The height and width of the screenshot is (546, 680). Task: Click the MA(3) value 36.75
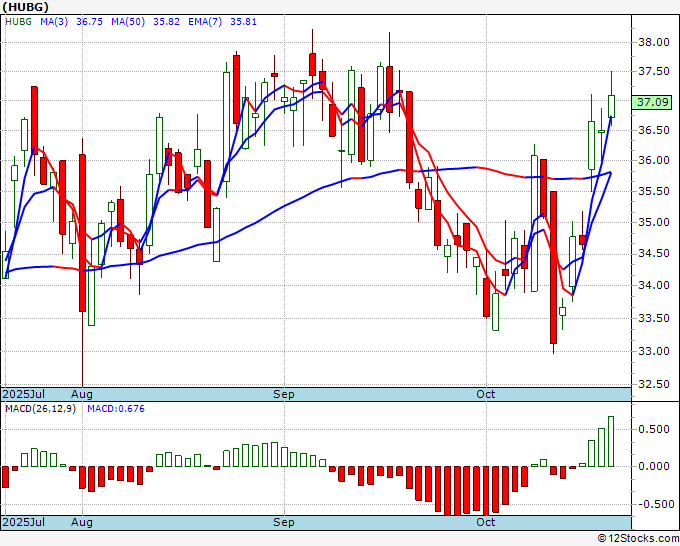(x=89, y=22)
